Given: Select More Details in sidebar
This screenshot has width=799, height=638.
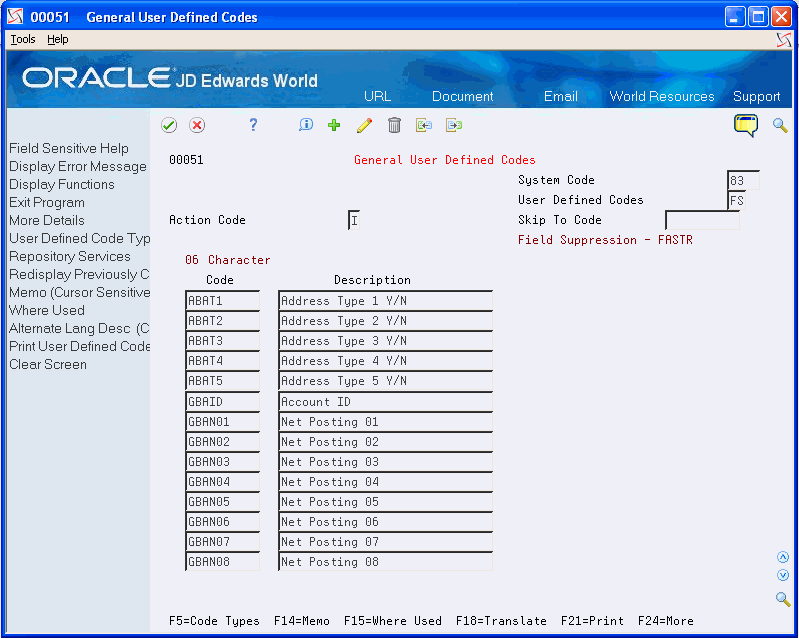Looking at the screenshot, I should (47, 220).
